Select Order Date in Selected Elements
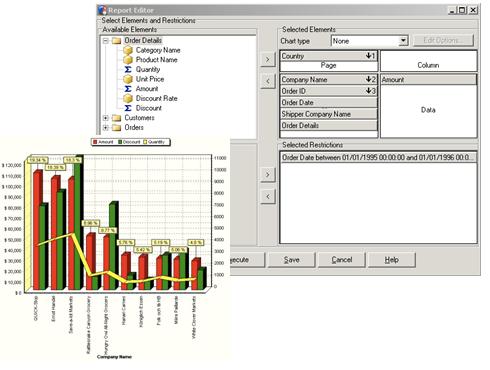Viewport: 490px width, 370px height. coord(329,102)
